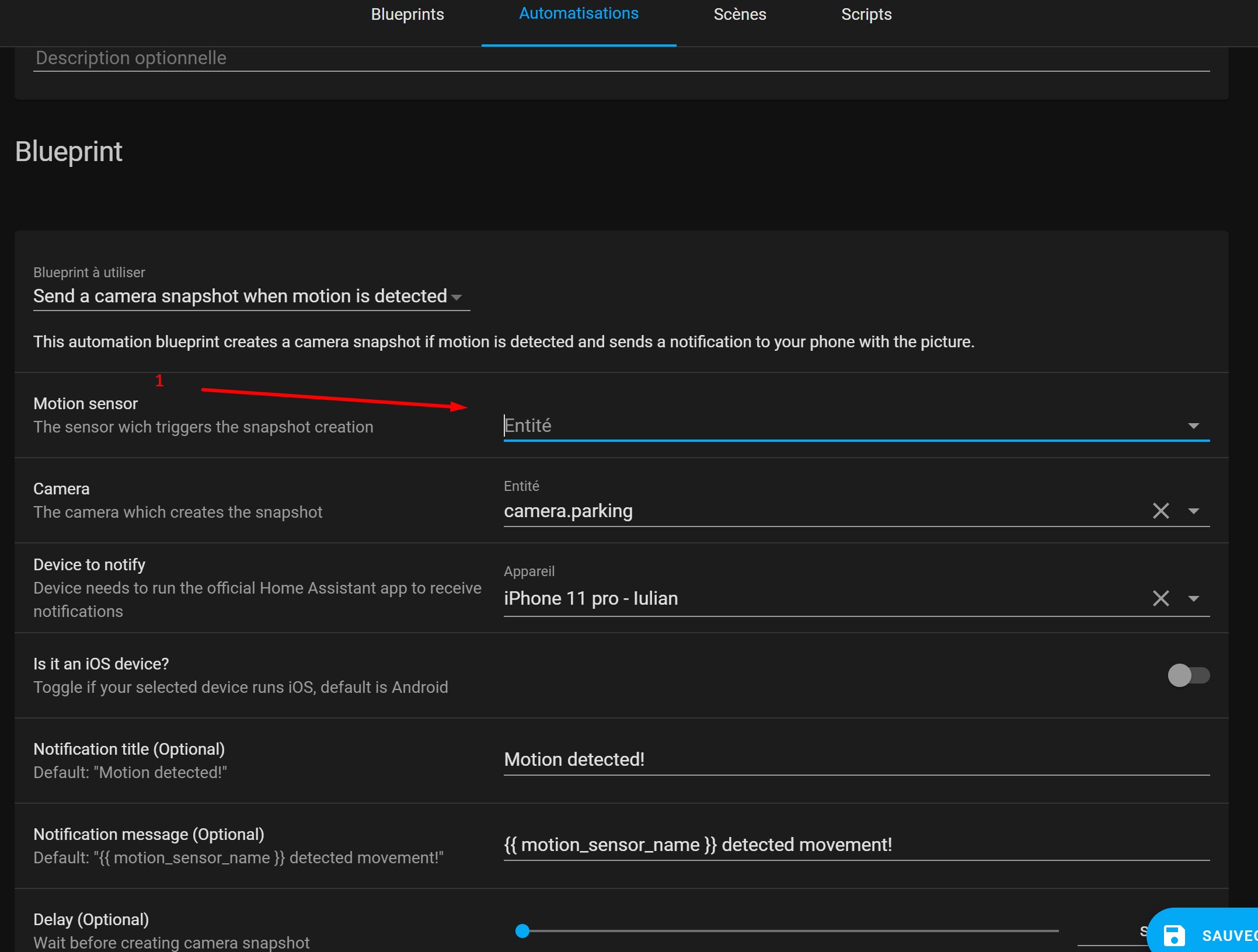
Task: Switch to the Blueprints tab
Action: pyautogui.click(x=407, y=15)
